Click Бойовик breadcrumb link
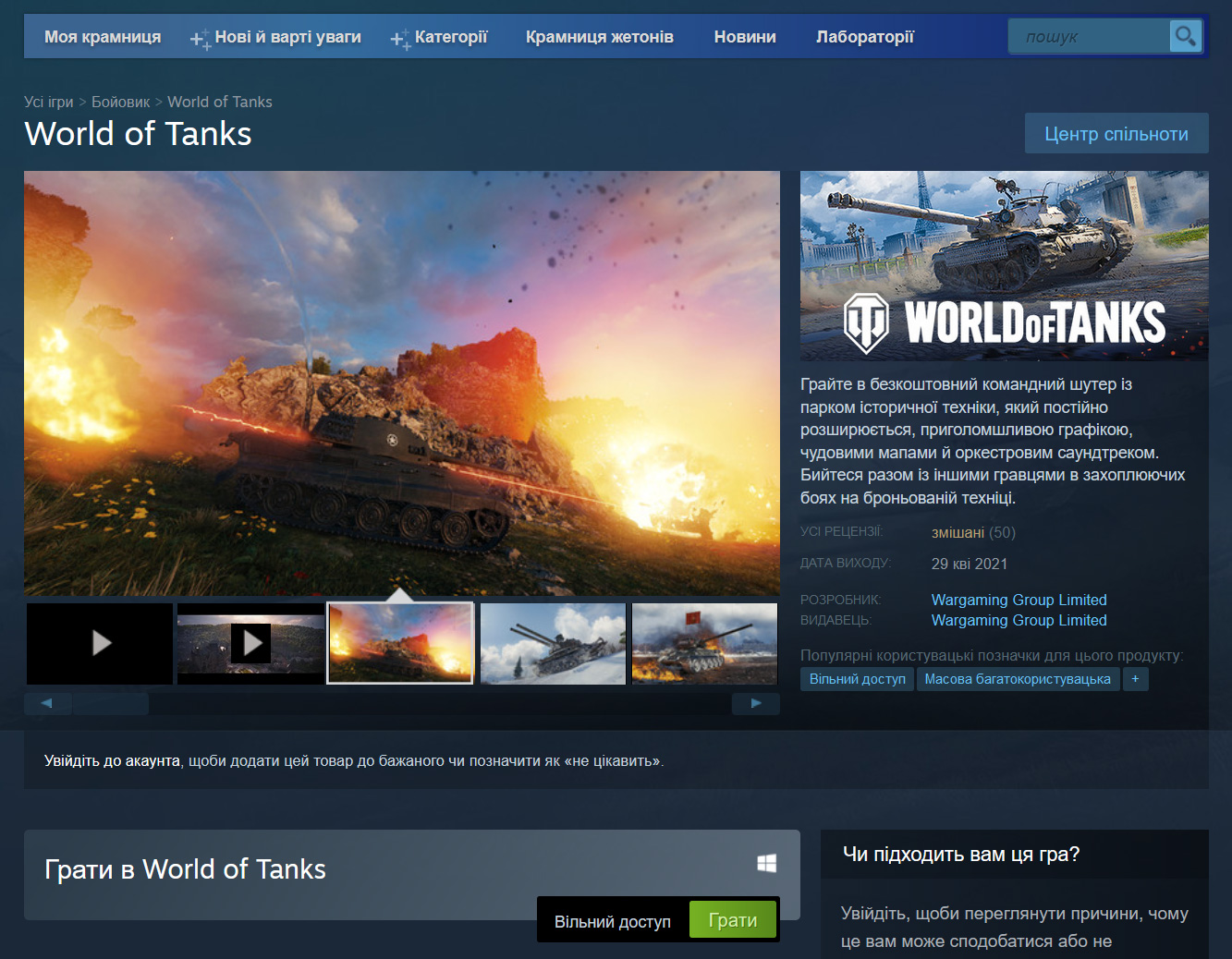 (x=120, y=102)
